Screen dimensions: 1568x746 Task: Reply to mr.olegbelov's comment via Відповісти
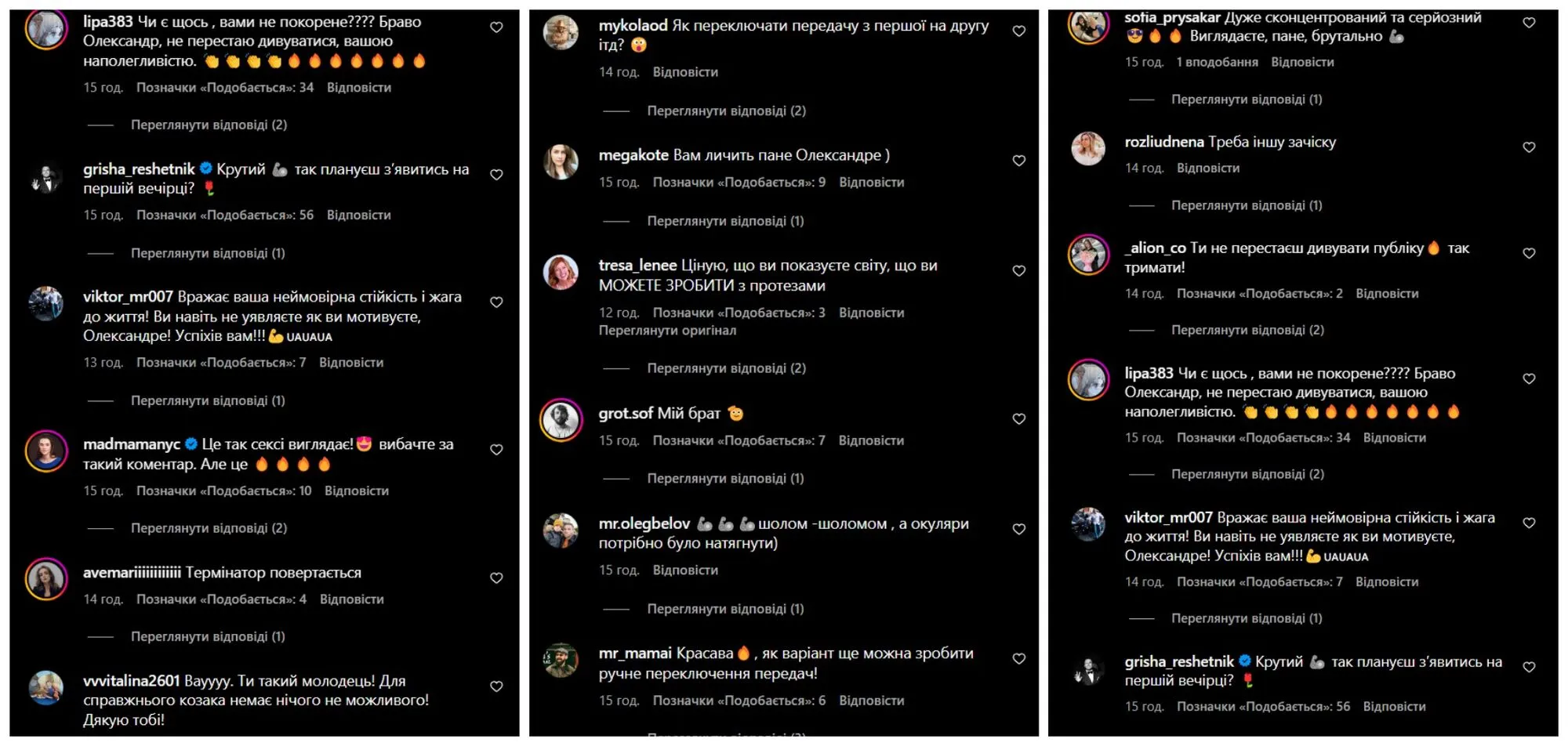[x=685, y=570]
